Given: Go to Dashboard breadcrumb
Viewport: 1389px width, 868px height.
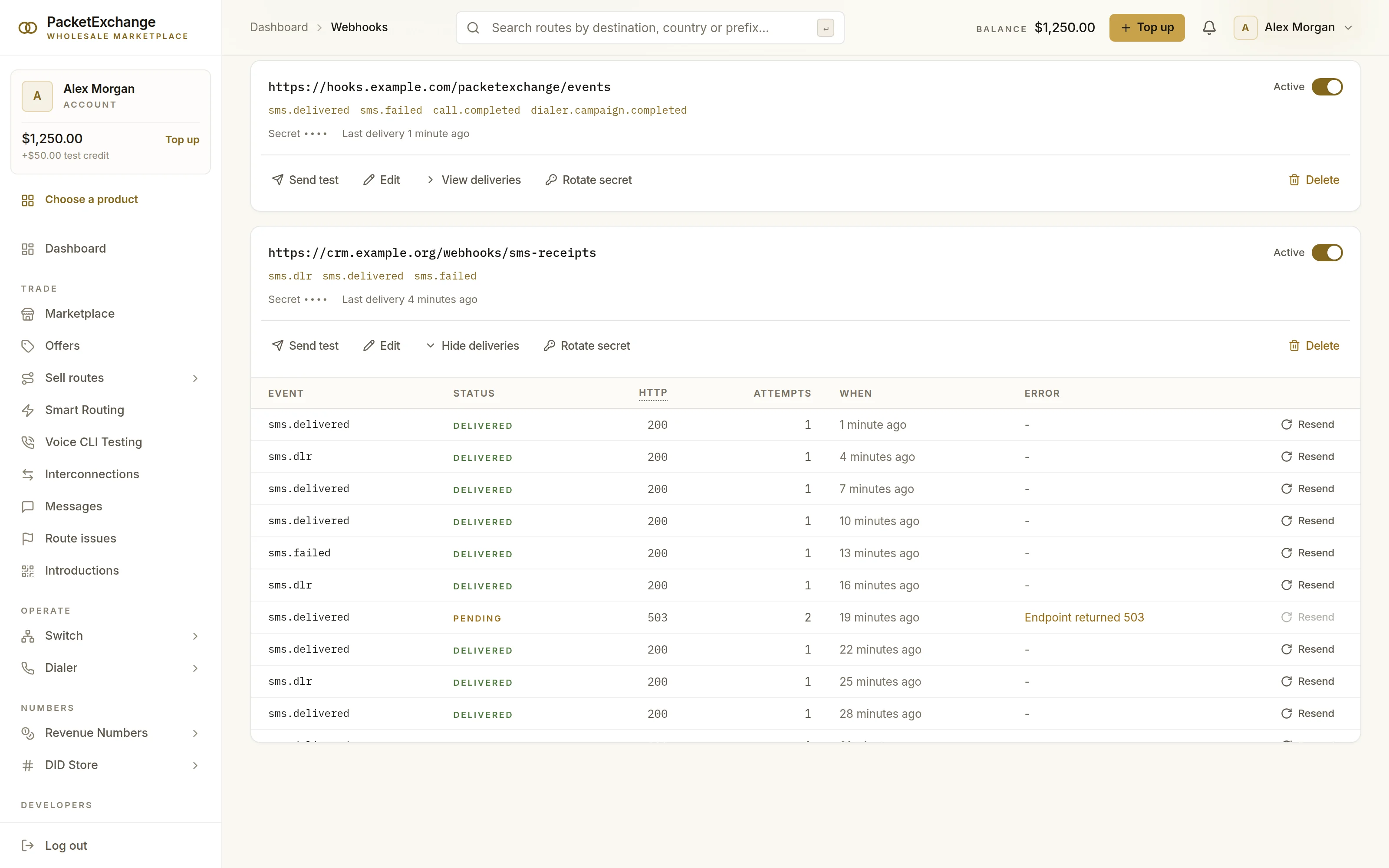Looking at the screenshot, I should (x=279, y=27).
